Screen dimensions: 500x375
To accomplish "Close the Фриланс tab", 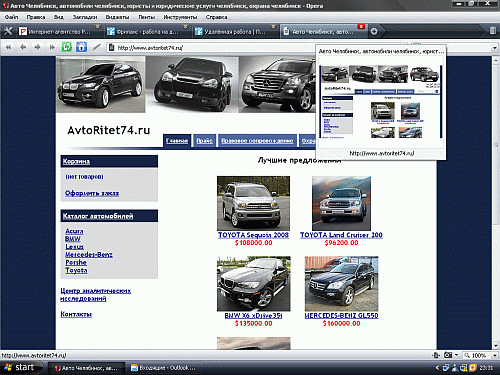I will (x=185, y=26).
